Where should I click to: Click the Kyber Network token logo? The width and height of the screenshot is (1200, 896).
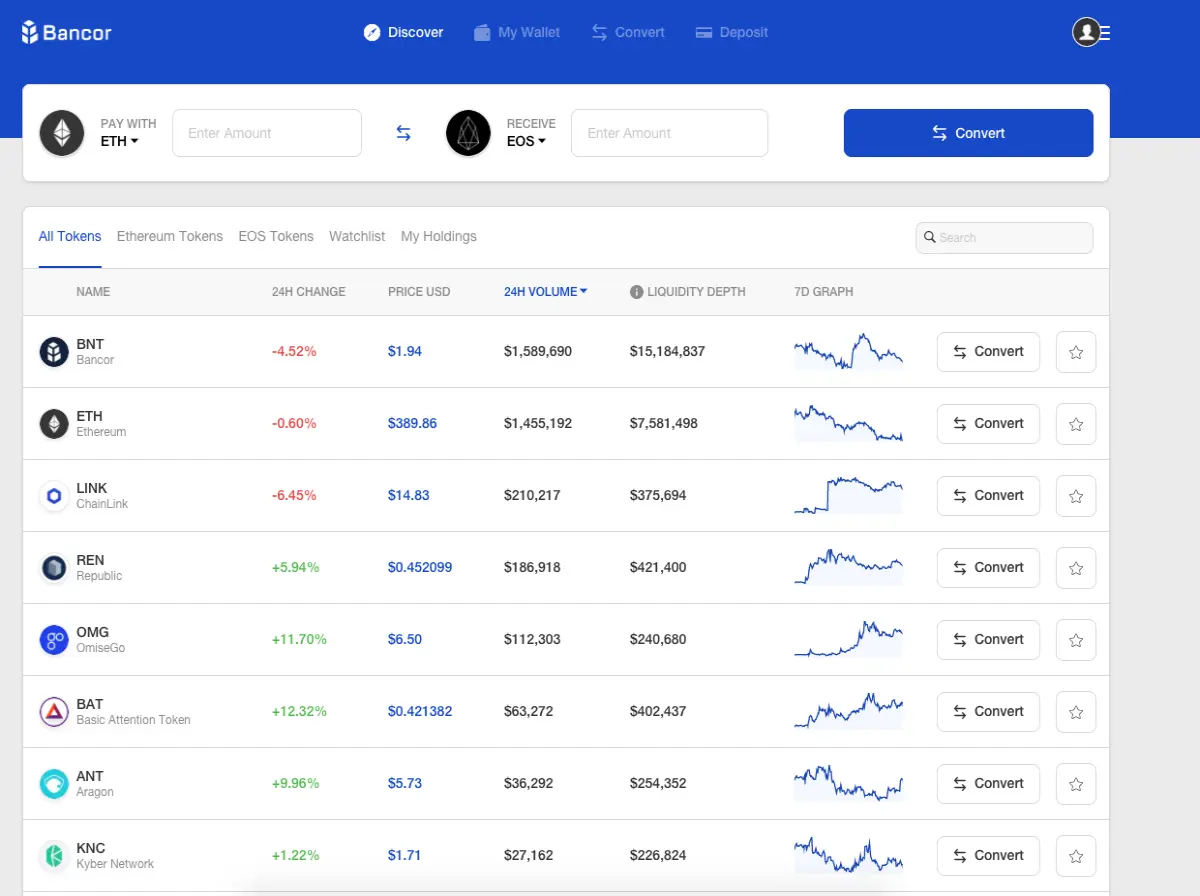point(53,856)
